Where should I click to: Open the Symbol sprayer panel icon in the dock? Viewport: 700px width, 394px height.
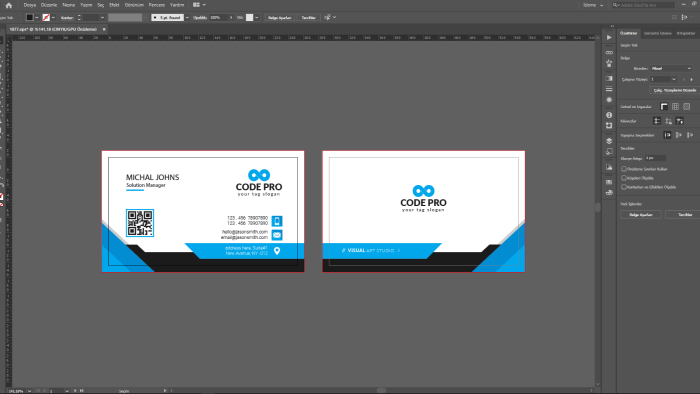[x=609, y=63]
